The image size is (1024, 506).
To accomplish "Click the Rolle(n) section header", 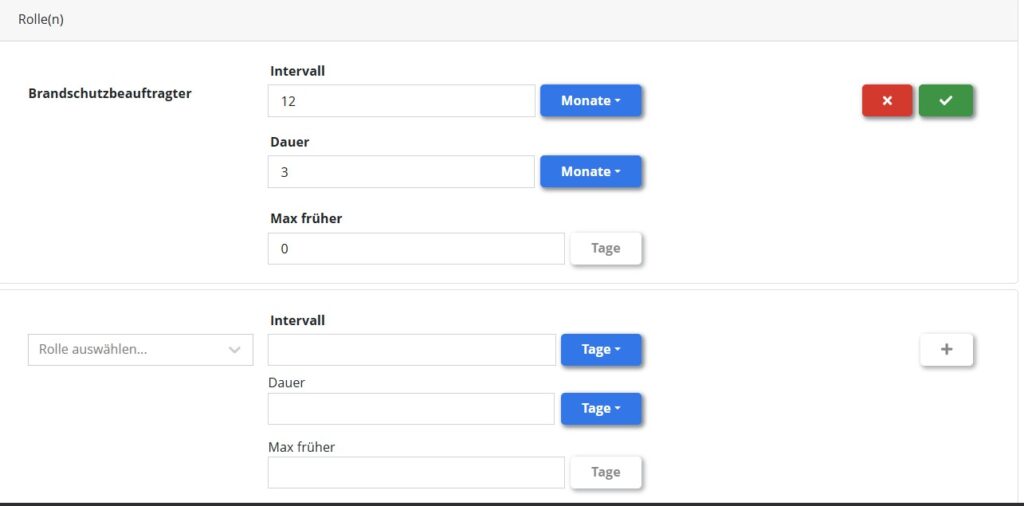I will click(41, 19).
